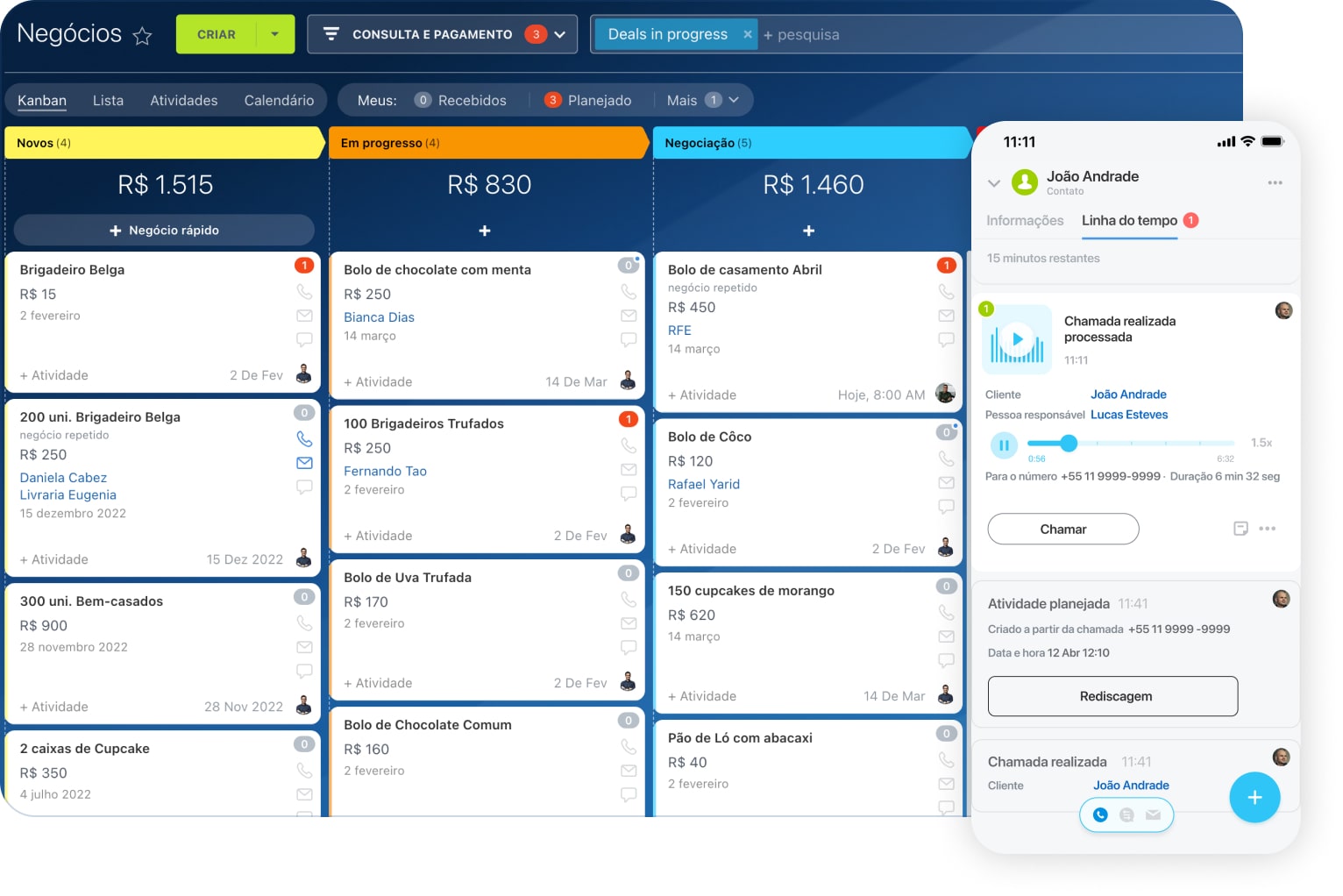
Task: Open more options for João Andrade contact
Action: (1275, 183)
